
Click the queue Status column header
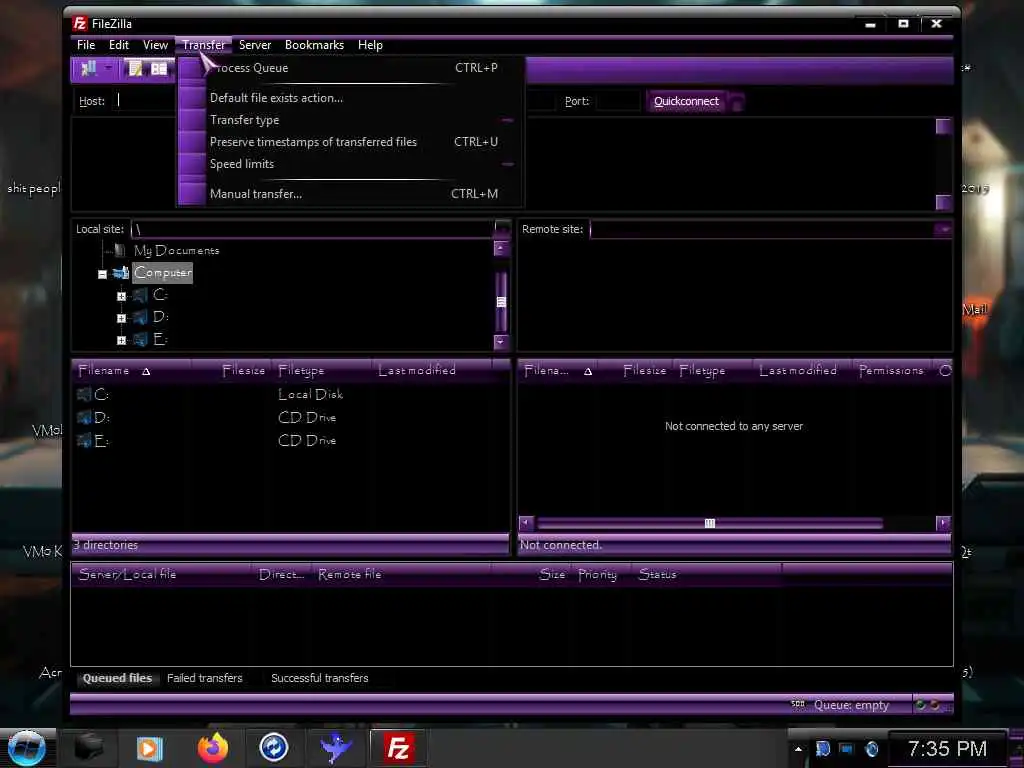tap(707, 575)
